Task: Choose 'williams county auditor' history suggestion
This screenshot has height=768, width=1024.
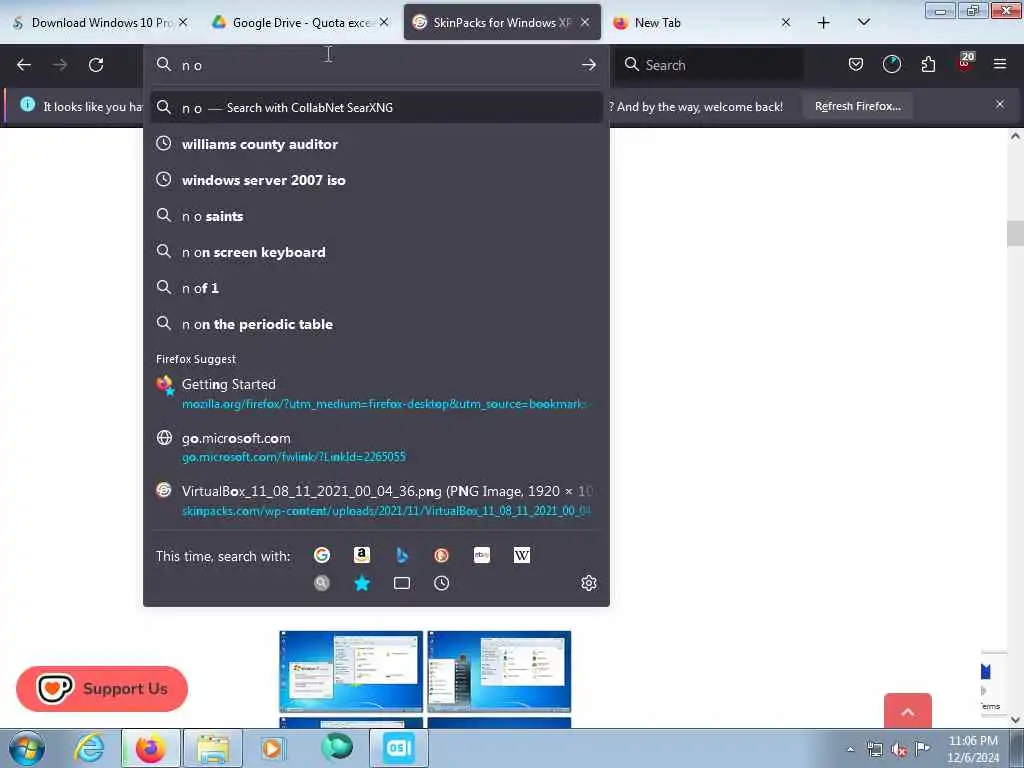Action: 376,144
